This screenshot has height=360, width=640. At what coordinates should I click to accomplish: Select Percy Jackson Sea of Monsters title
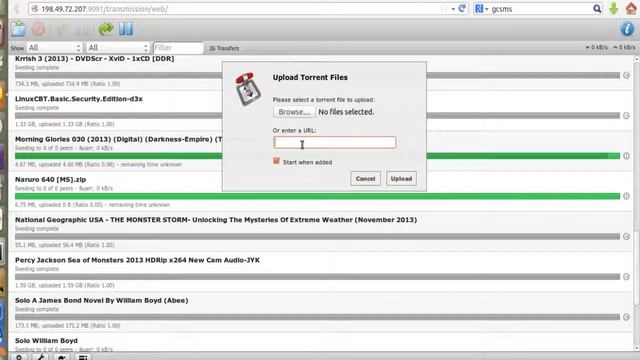point(138,260)
